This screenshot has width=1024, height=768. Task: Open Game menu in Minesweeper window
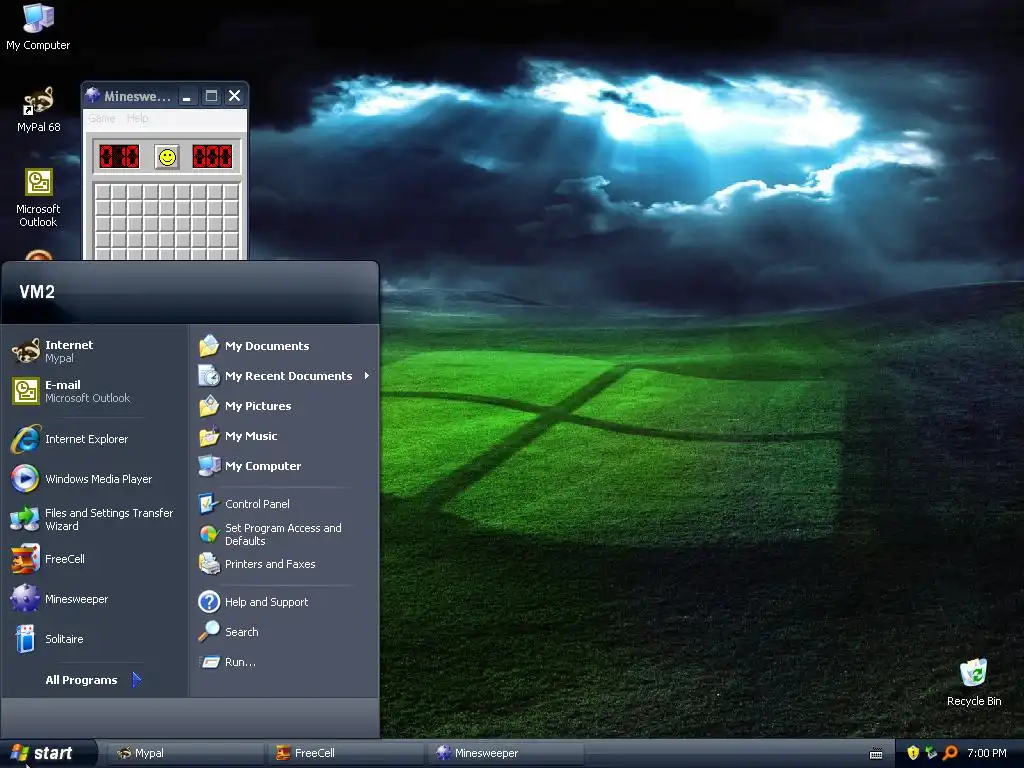tap(101, 118)
